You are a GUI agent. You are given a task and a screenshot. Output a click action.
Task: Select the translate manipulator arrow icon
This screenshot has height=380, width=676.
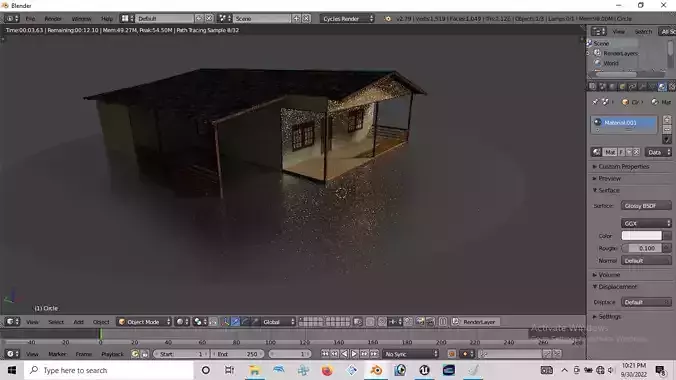coord(235,322)
